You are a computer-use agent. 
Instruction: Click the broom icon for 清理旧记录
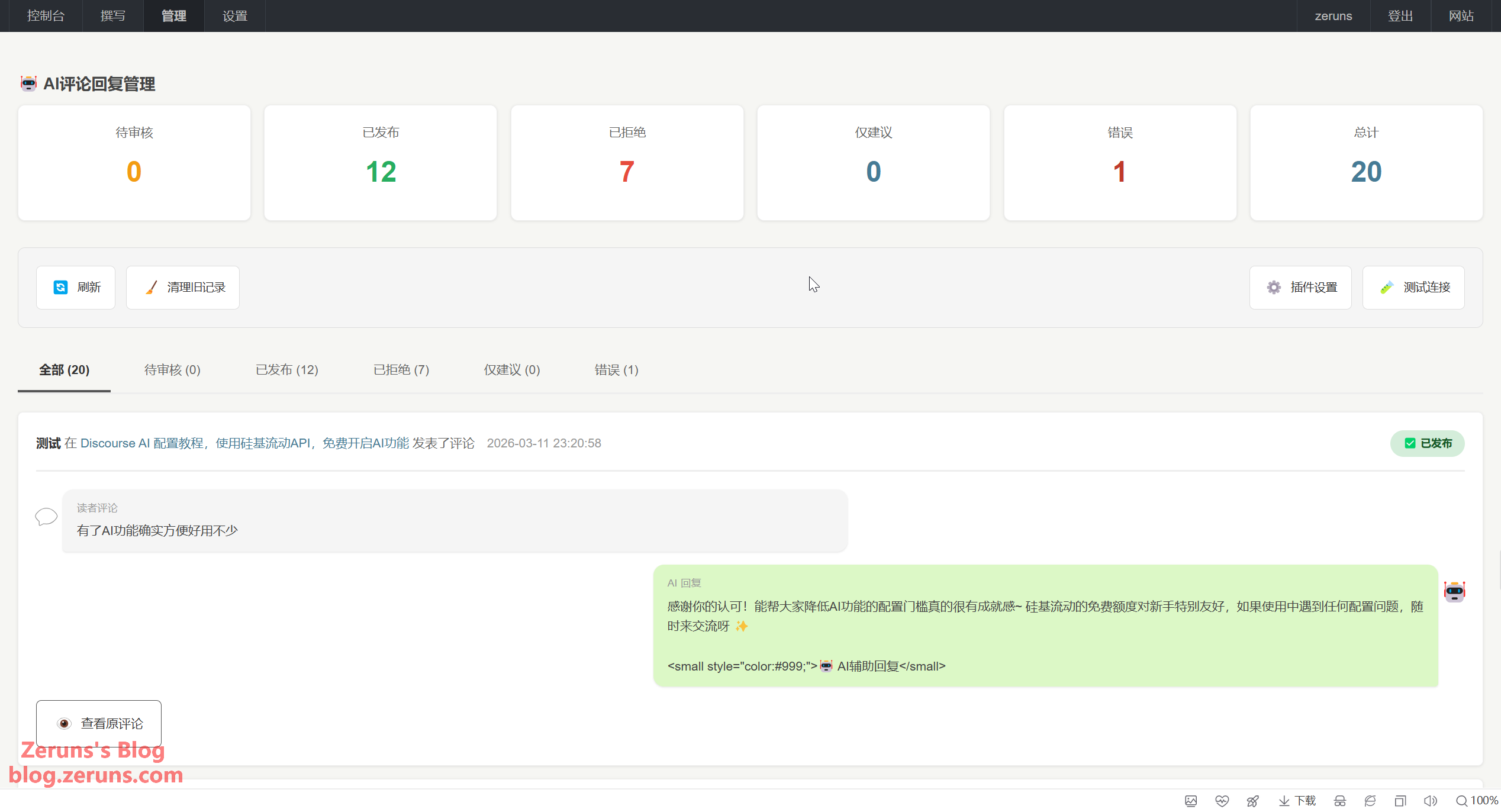click(x=150, y=287)
